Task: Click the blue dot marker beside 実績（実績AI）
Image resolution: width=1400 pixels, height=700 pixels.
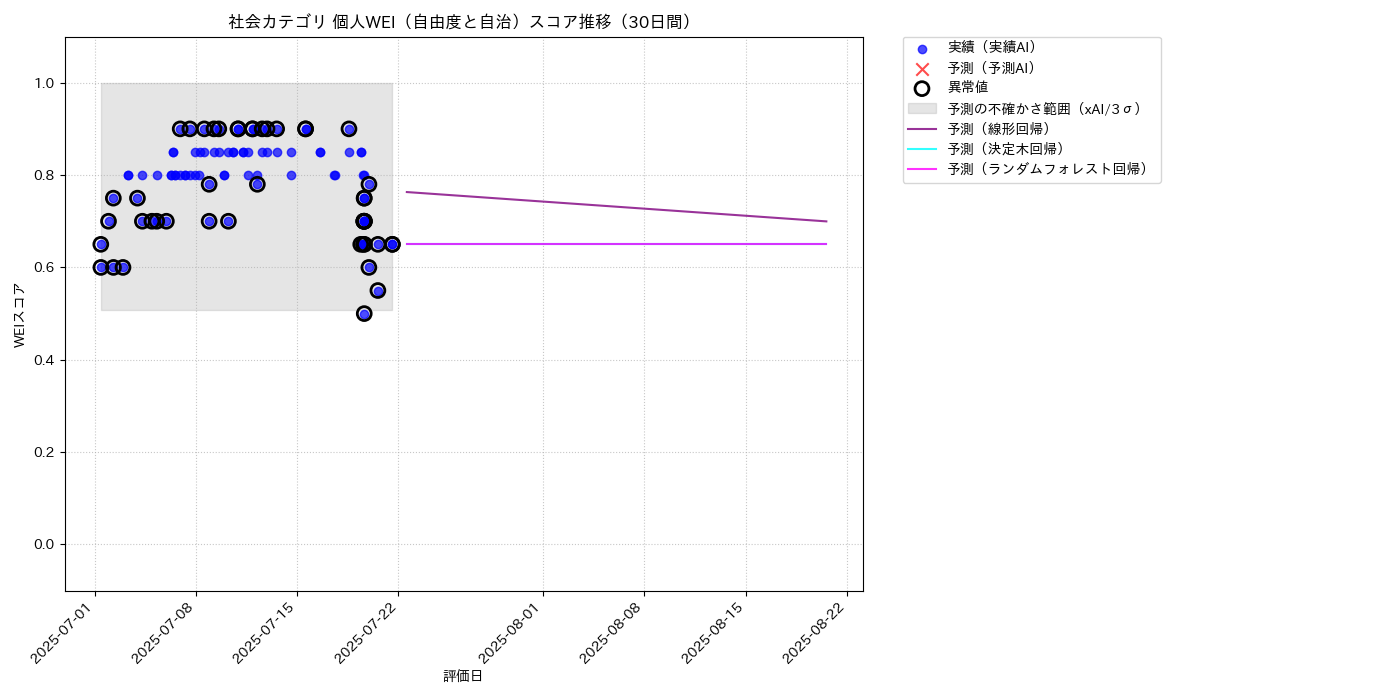Action: coord(922,49)
